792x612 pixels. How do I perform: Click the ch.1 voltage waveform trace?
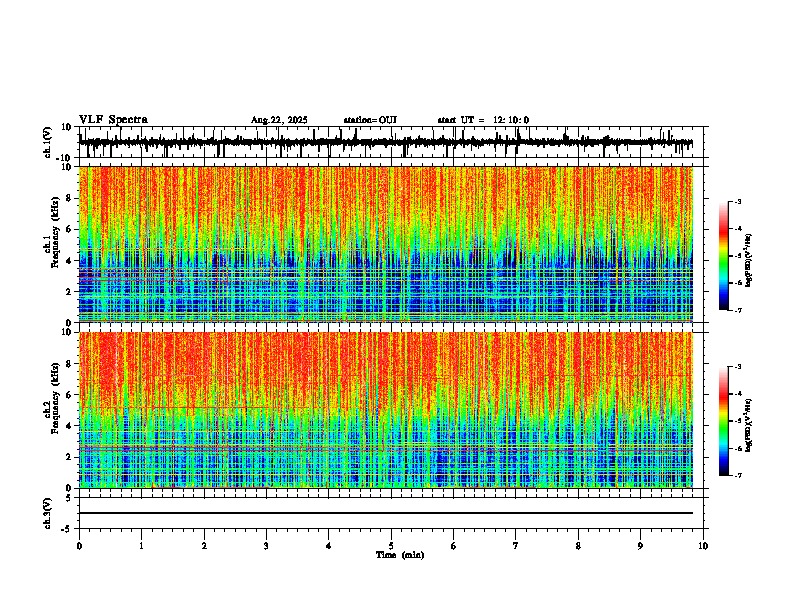click(x=386, y=142)
